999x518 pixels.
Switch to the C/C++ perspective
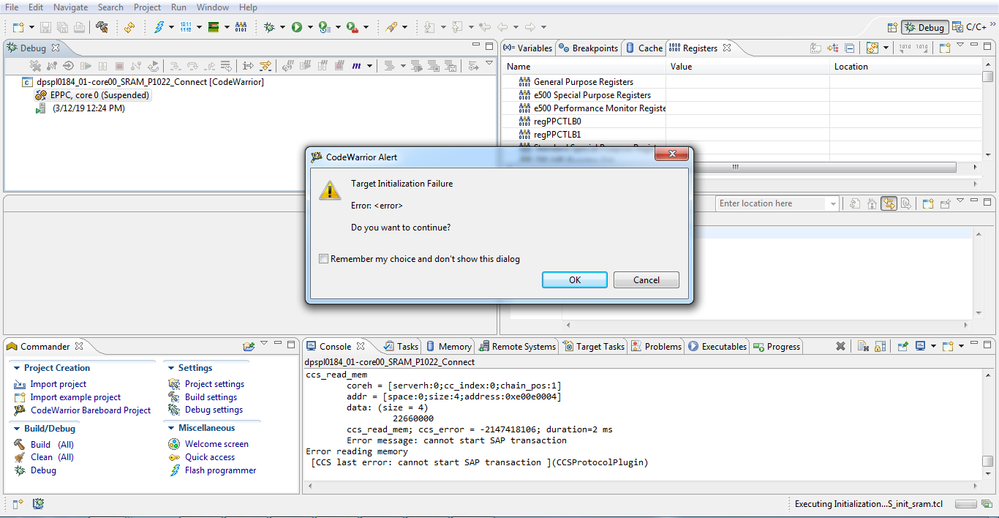click(969, 27)
